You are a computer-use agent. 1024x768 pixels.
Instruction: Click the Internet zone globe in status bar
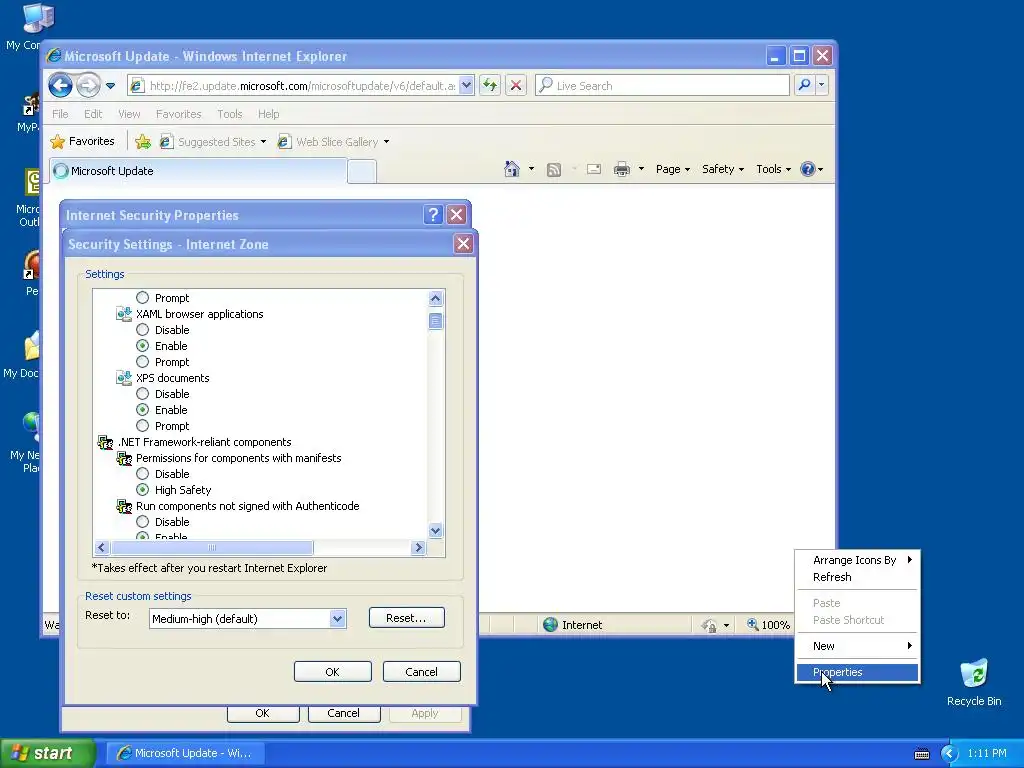pos(551,624)
